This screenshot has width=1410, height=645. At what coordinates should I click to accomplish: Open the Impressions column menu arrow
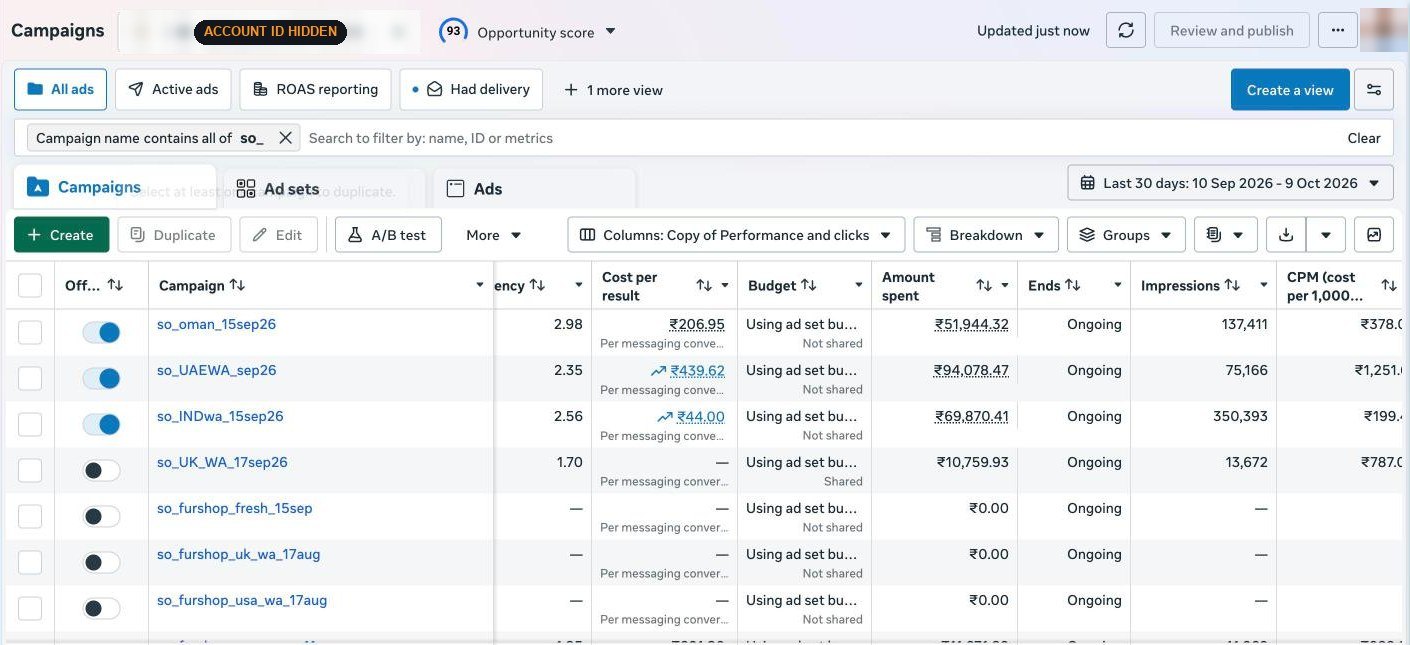pyautogui.click(x=1264, y=286)
